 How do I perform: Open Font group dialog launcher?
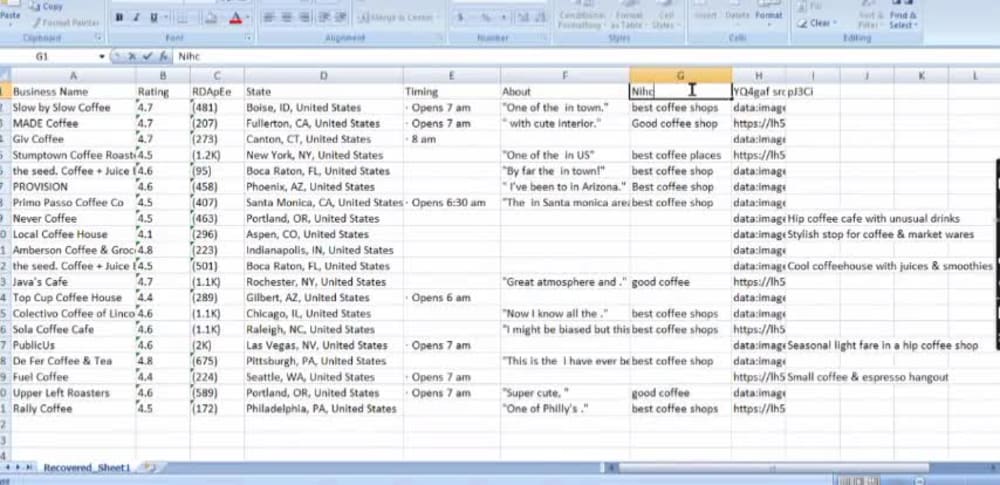(249, 38)
